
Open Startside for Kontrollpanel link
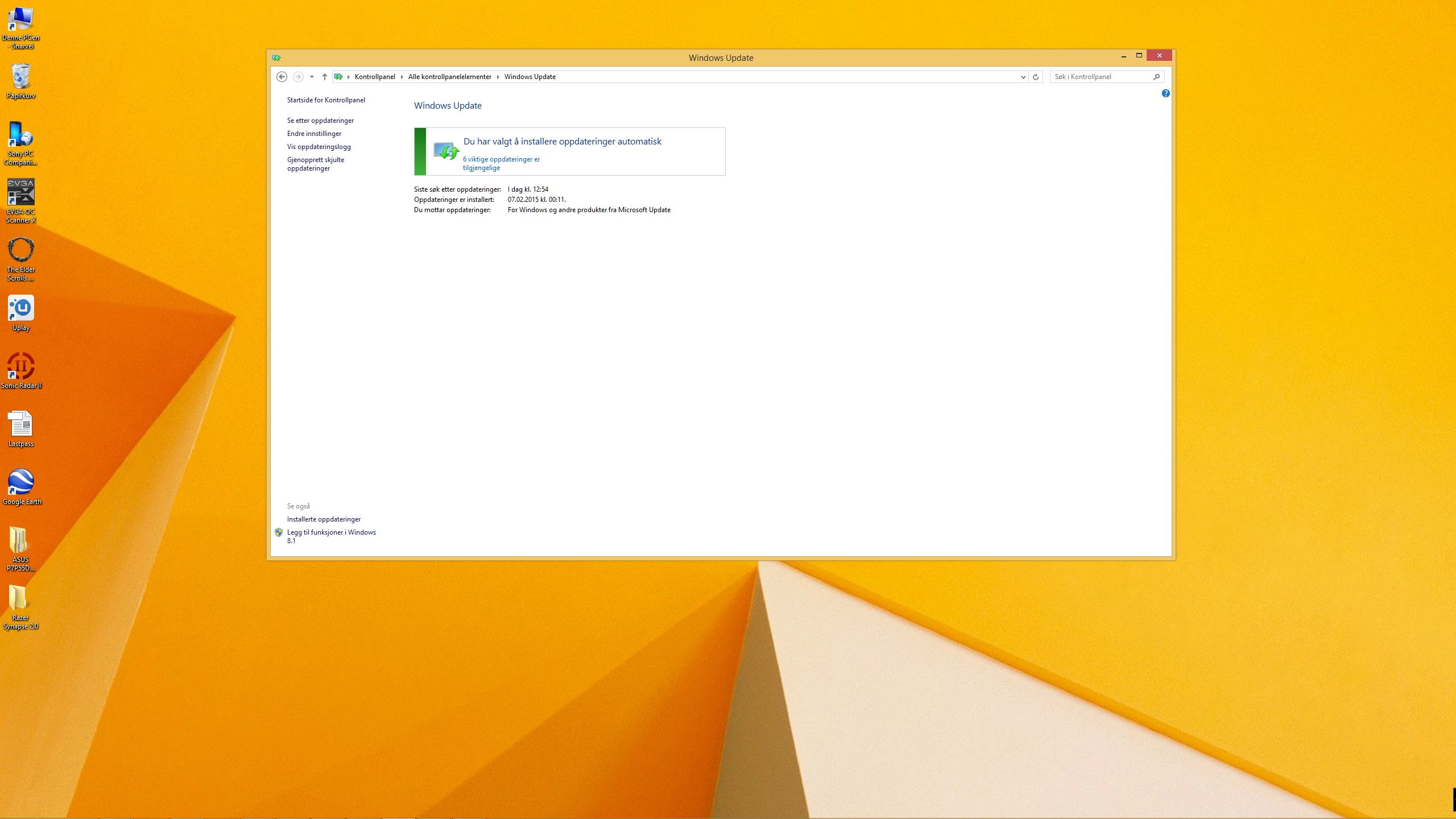pyautogui.click(x=326, y=100)
